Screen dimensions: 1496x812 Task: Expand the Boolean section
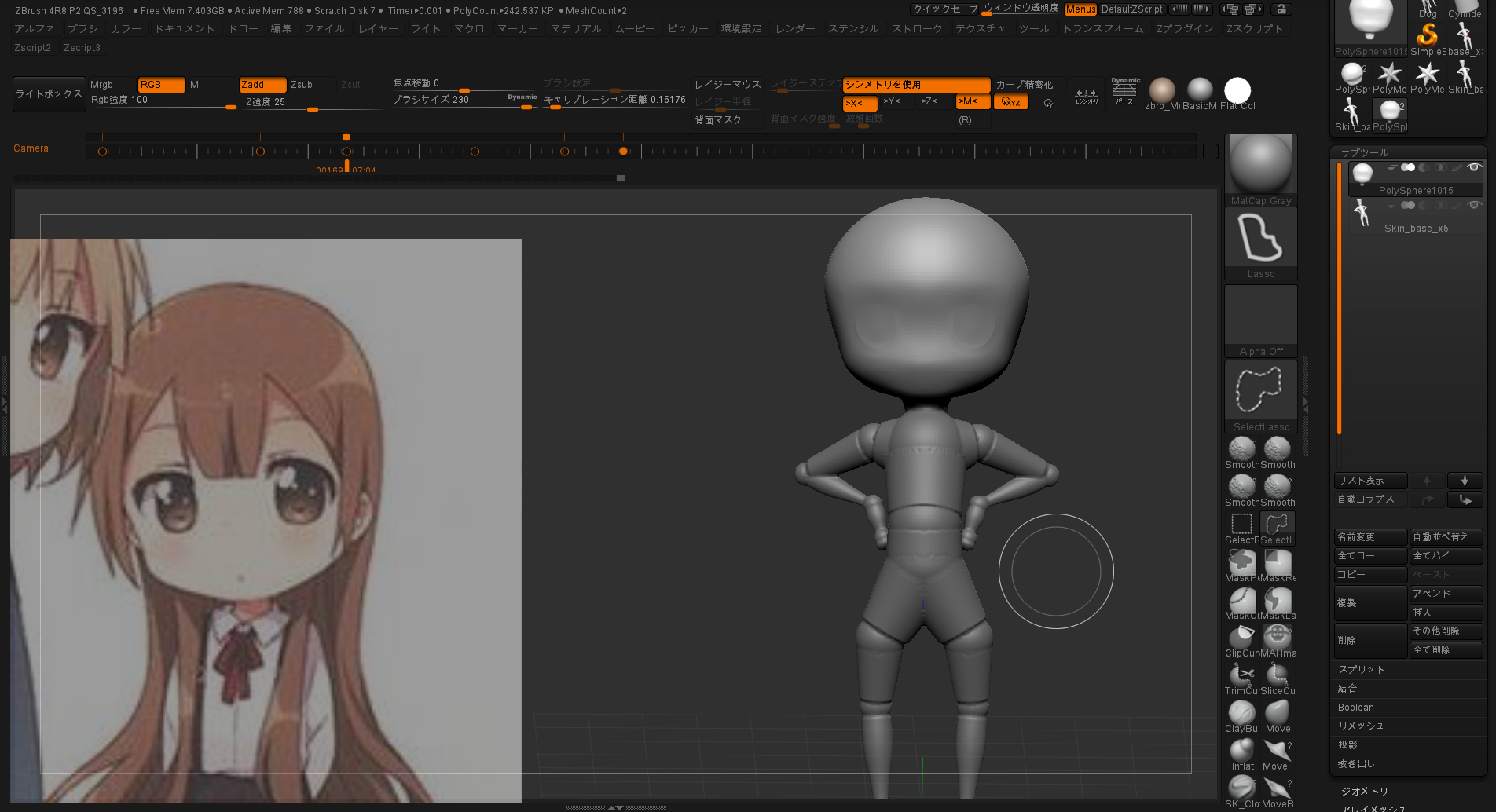click(x=1356, y=708)
